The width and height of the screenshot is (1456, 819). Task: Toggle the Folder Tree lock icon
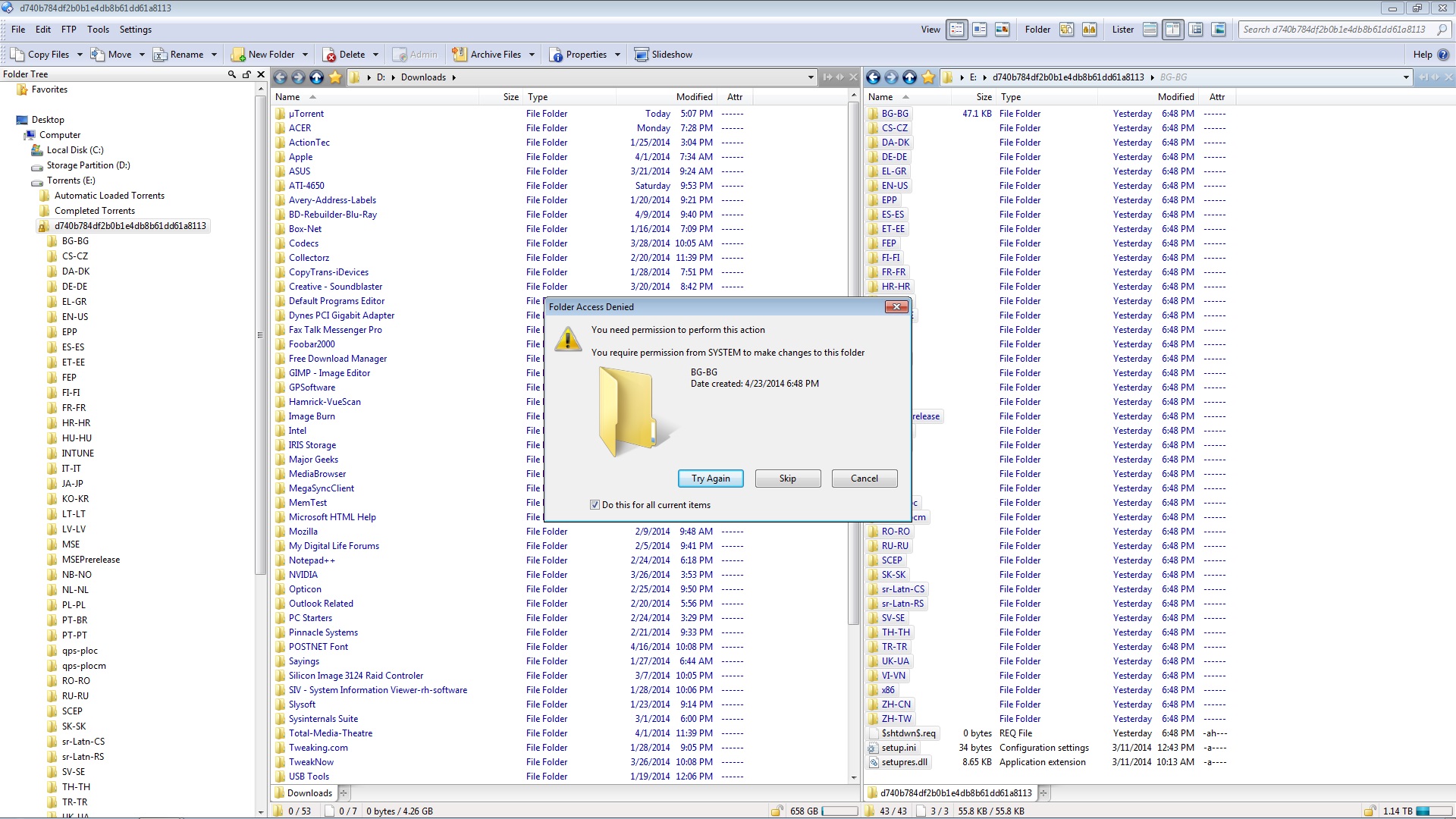click(x=246, y=74)
